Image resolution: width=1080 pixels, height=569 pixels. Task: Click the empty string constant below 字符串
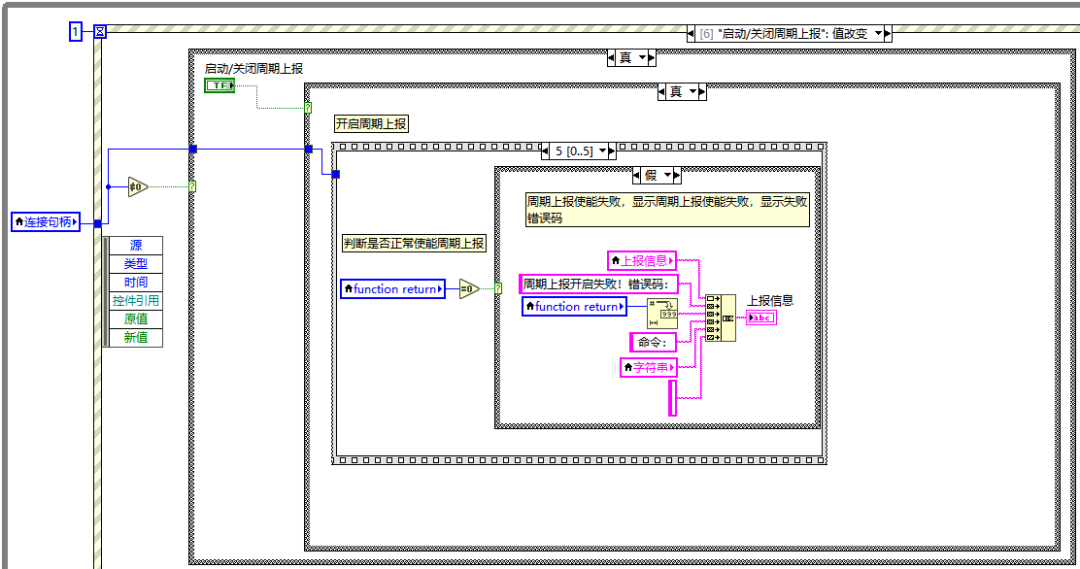pos(673,398)
